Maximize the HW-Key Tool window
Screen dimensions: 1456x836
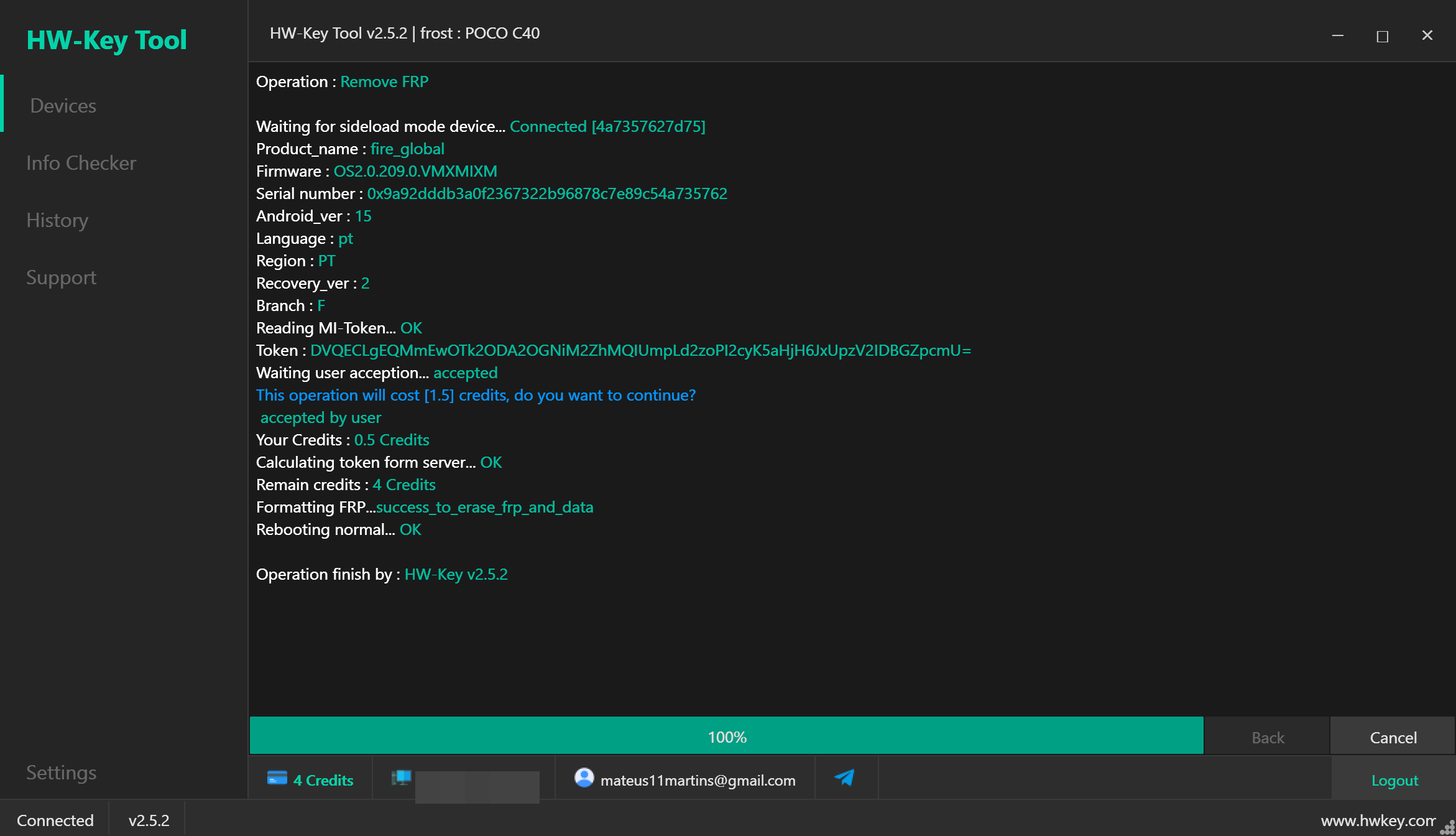point(1382,35)
